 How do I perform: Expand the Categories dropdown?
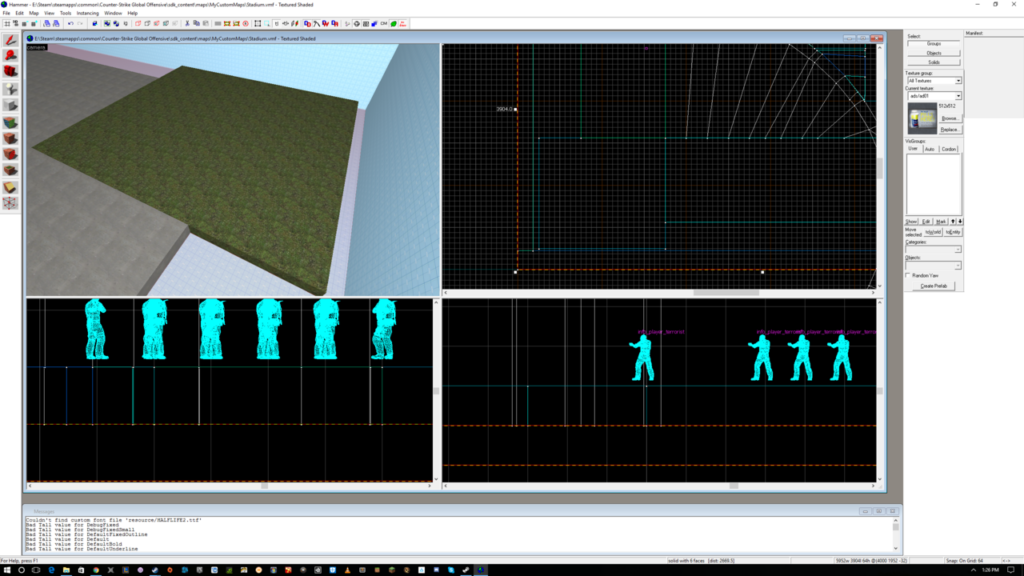click(958, 249)
